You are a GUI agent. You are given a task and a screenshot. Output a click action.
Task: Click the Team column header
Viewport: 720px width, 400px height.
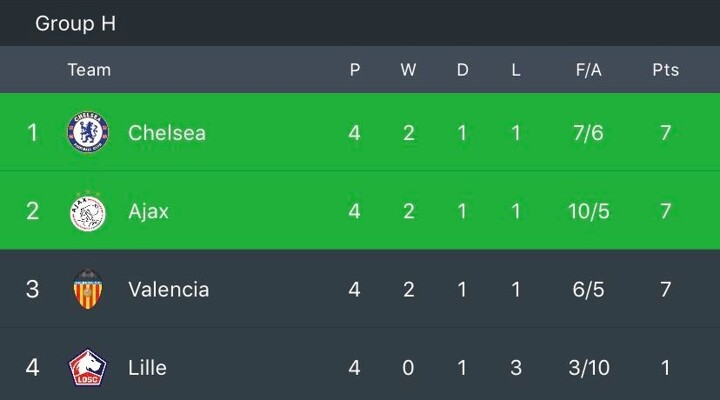(x=89, y=70)
